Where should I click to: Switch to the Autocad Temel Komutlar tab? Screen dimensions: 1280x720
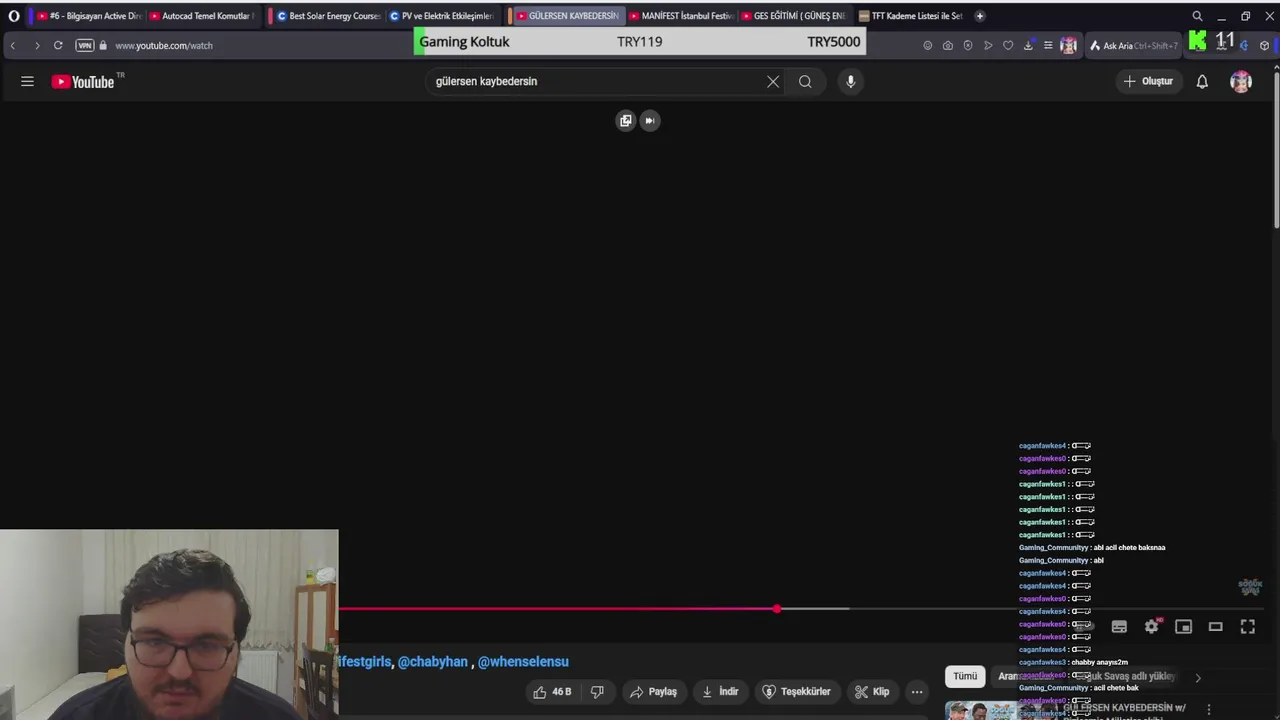coord(201,16)
